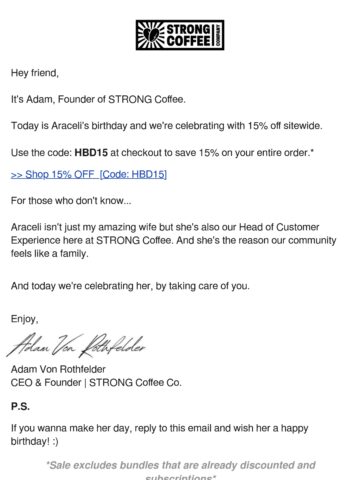Click the 'It's Adam, Founder' sentence
The width and height of the screenshot is (360, 480).
[x=98, y=99]
